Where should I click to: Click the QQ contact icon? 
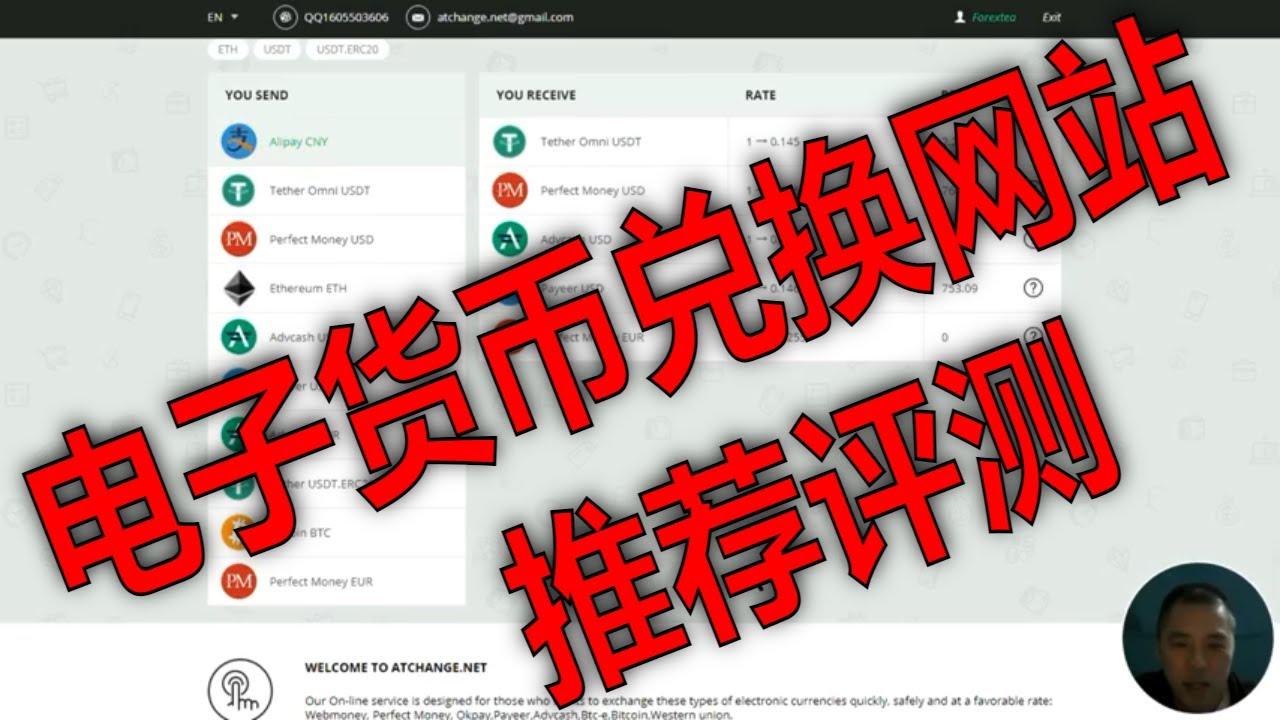click(x=285, y=17)
